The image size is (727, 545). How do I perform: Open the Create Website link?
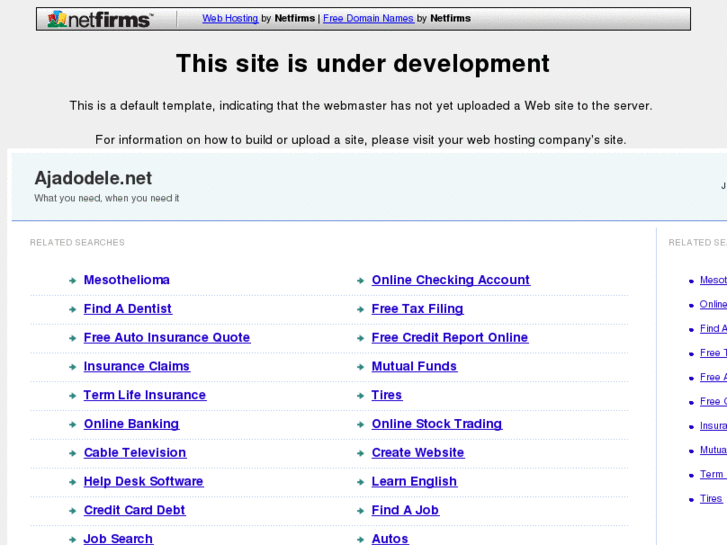pos(418,452)
